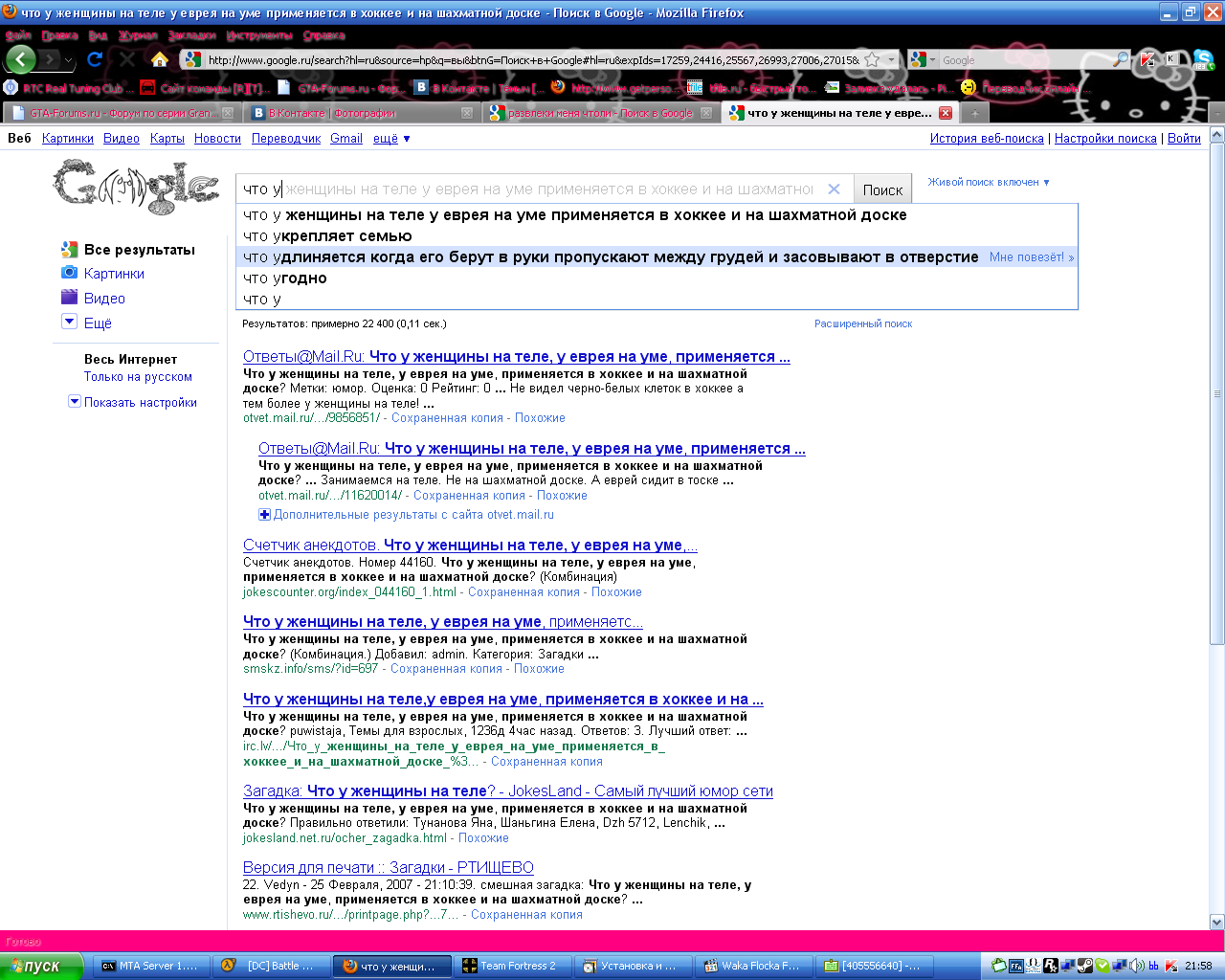Click the Мне повезёт link in suggestions
1225x980 pixels.
coord(1032,257)
